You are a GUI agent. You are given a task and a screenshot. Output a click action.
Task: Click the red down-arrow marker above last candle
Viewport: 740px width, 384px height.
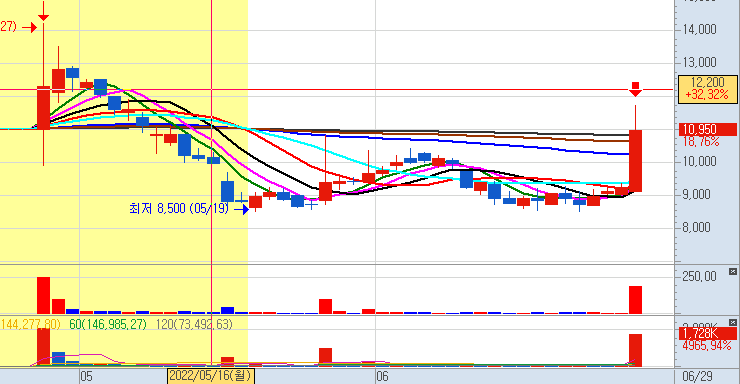pyautogui.click(x=635, y=89)
